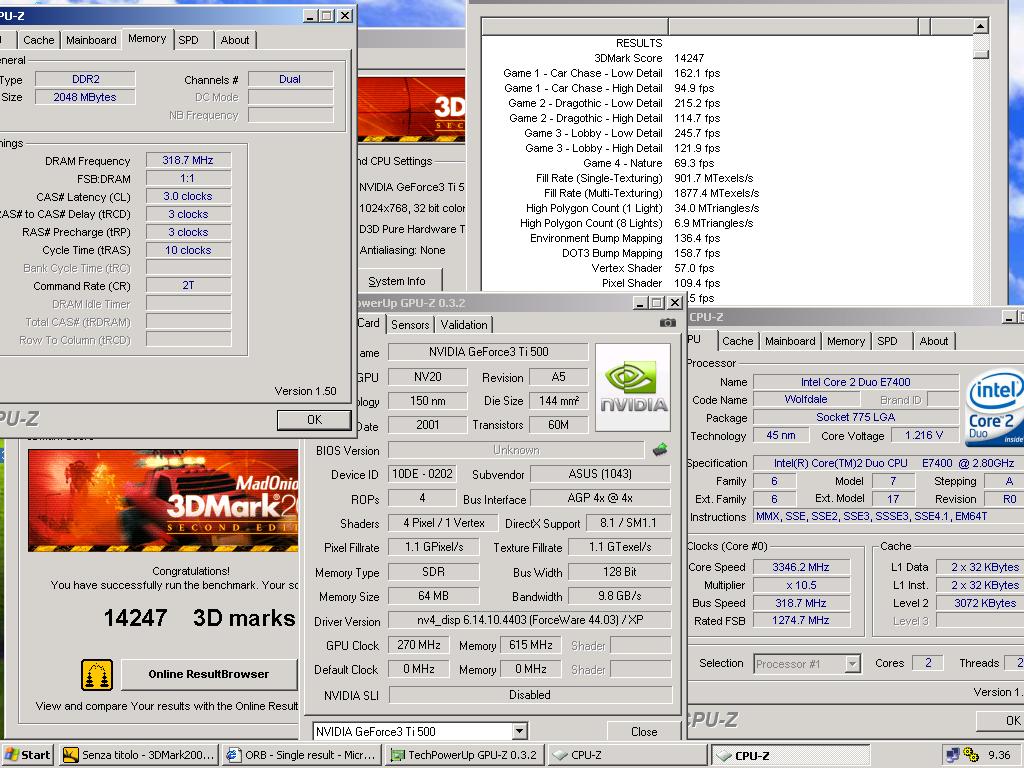Click the DRAM Frequency 318.7 MHz field
Image resolution: width=1024 pixels, height=768 pixels.
[x=188, y=160]
